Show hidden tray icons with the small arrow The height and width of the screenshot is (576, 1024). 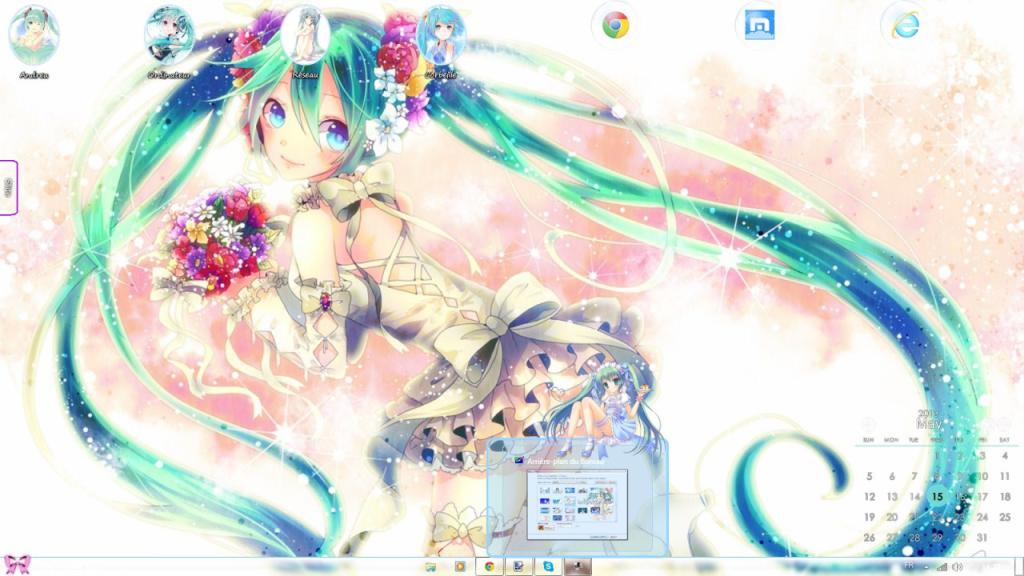[926, 567]
